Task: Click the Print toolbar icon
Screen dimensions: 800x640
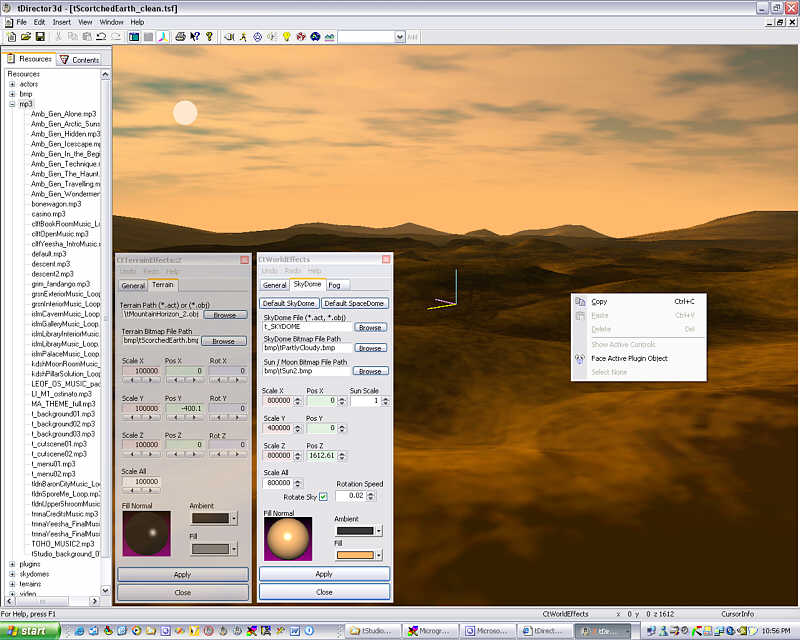Action: coord(180,37)
